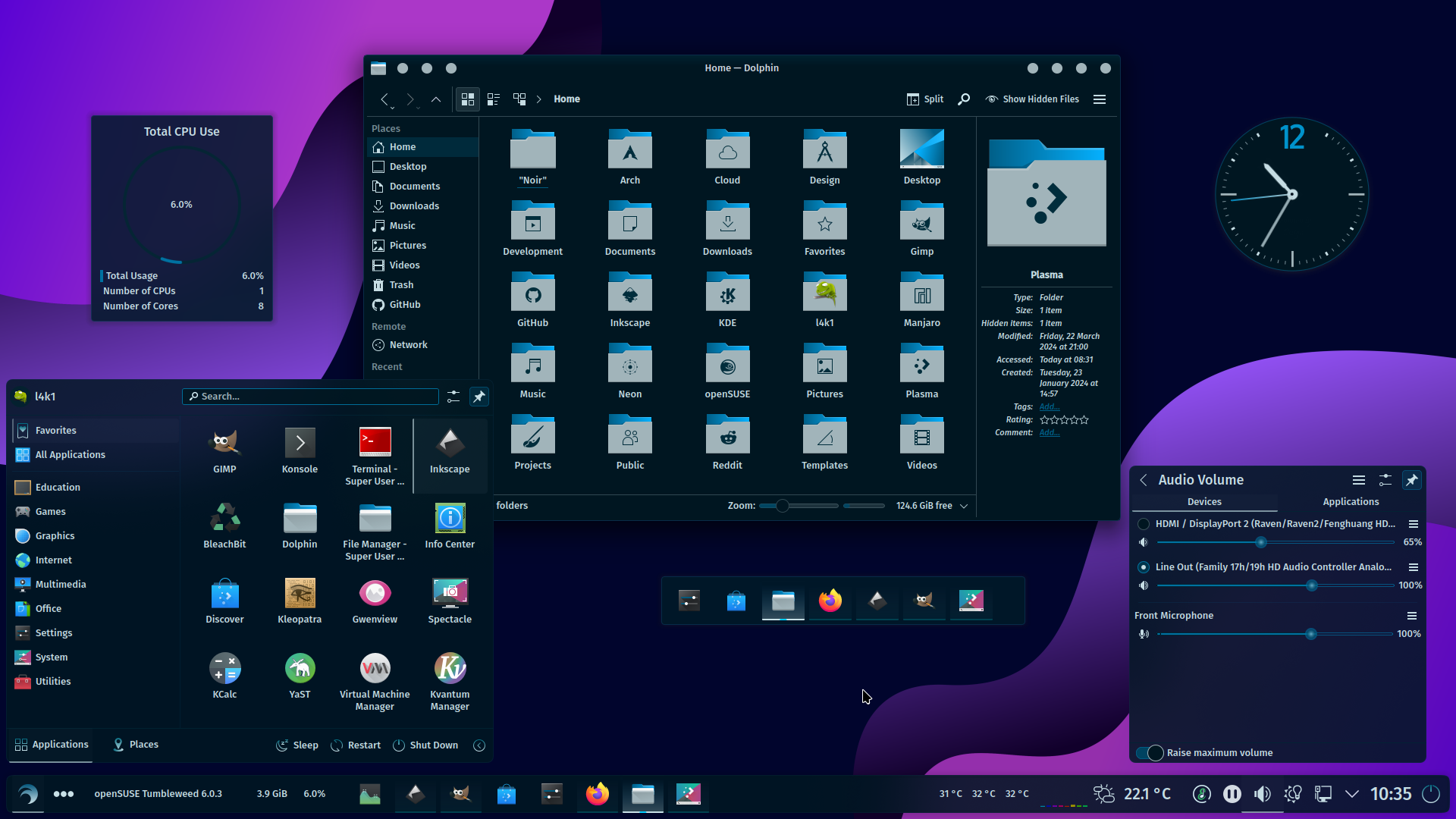1456x819 pixels.
Task: Open Utilities category in launcher
Action: click(x=96, y=682)
